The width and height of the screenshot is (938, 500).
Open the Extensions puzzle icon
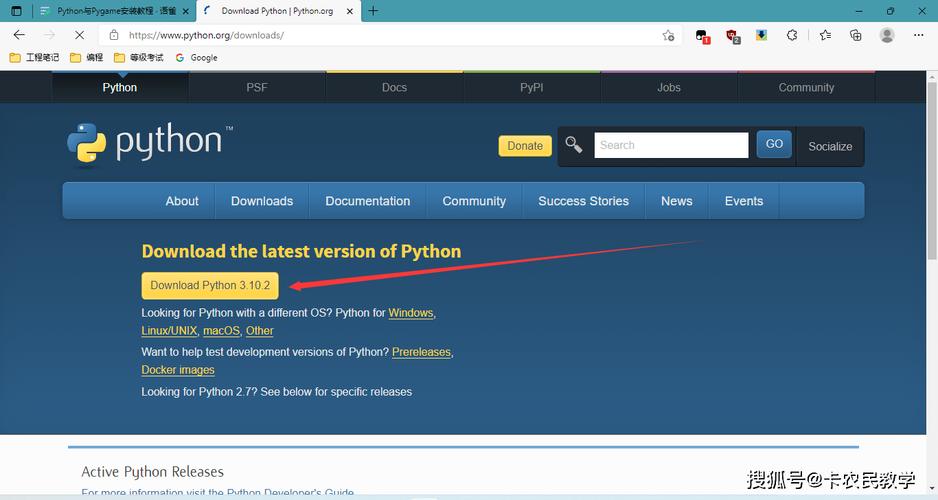[792, 35]
